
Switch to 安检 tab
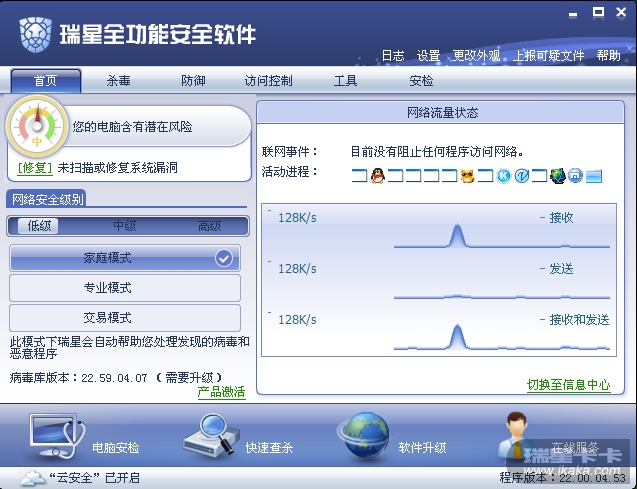421,80
